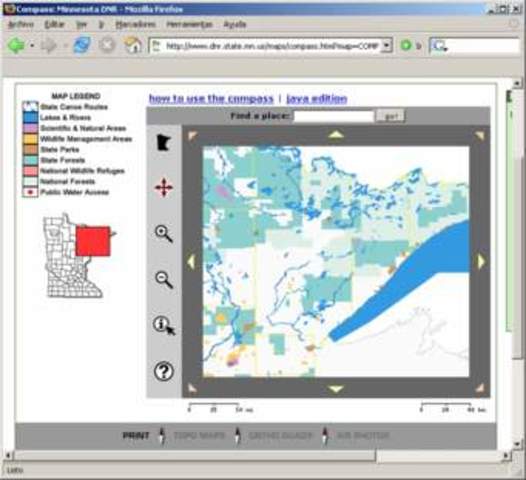Click the green Go button
The height and width of the screenshot is (480, 526).
tap(406, 45)
